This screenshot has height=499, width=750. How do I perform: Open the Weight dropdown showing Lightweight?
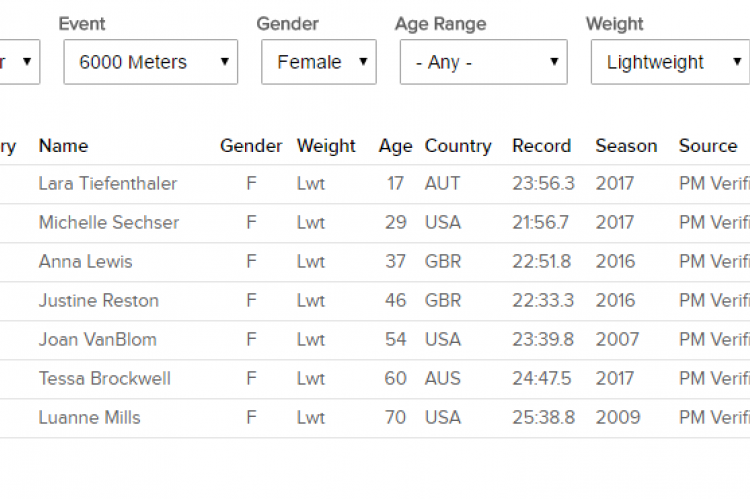[670, 62]
